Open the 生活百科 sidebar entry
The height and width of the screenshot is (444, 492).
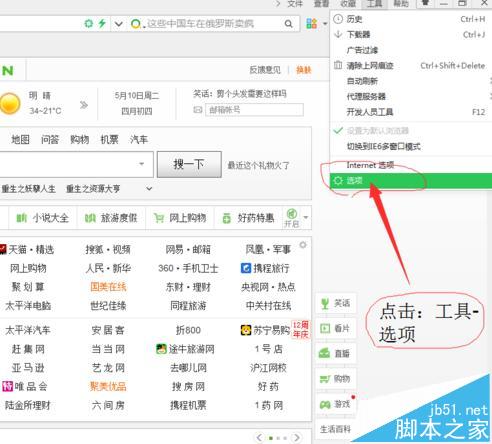click(335, 429)
